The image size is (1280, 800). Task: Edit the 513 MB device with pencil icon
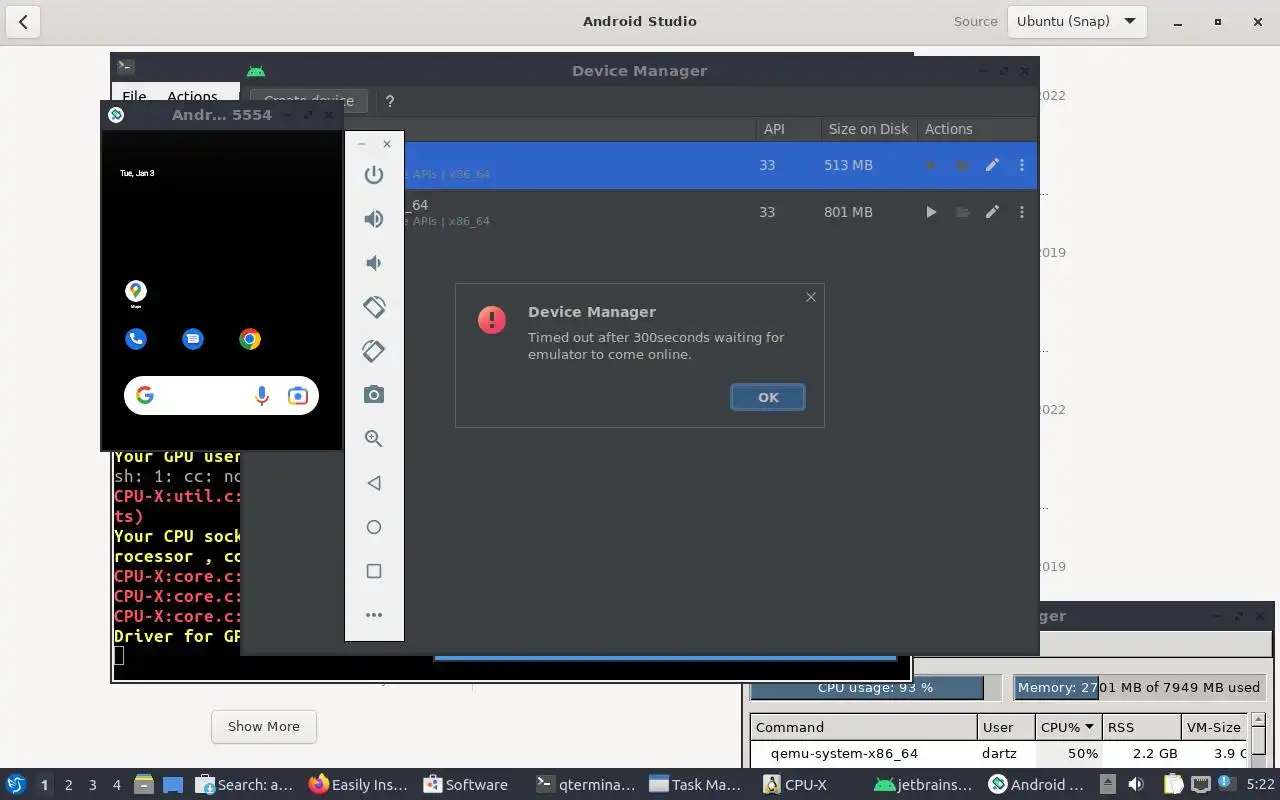992,165
